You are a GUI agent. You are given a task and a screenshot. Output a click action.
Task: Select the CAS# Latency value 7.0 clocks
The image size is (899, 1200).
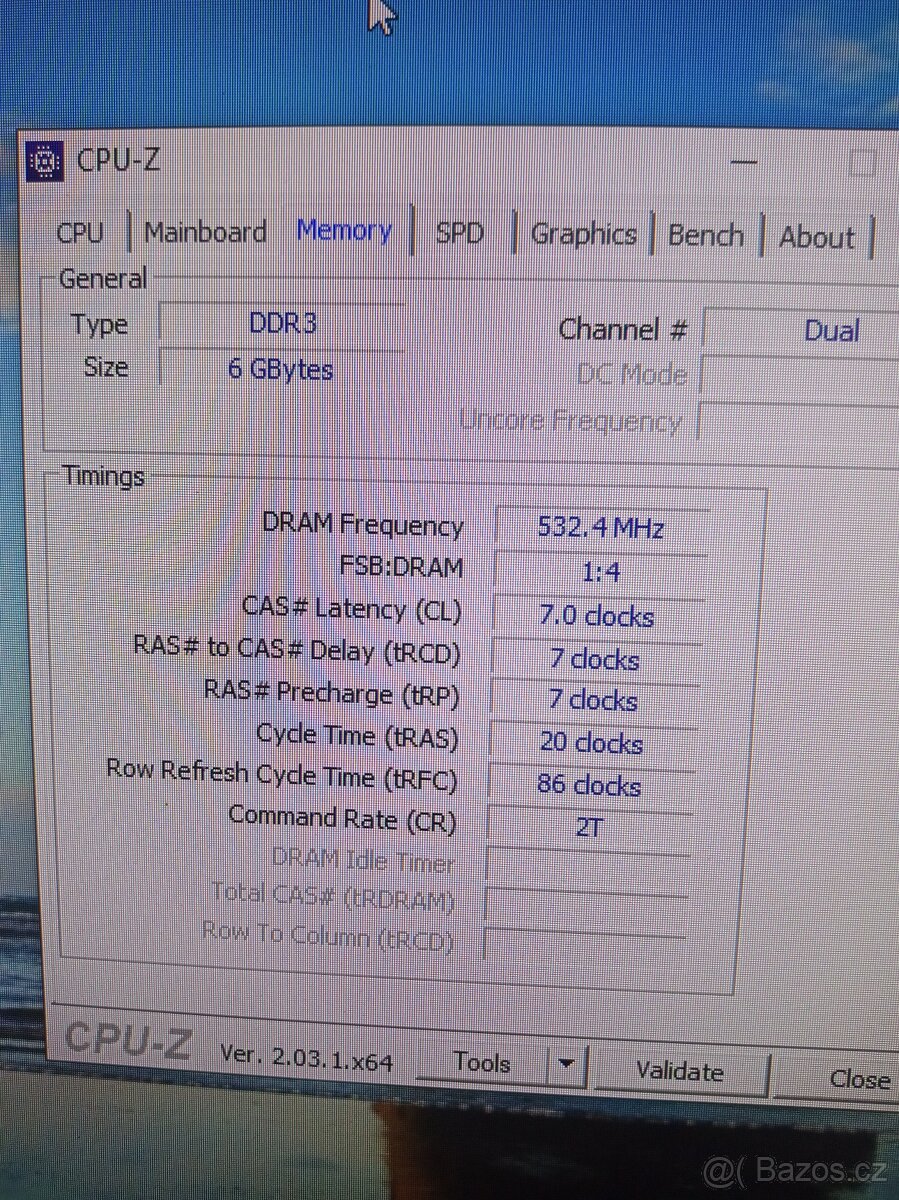pos(597,616)
